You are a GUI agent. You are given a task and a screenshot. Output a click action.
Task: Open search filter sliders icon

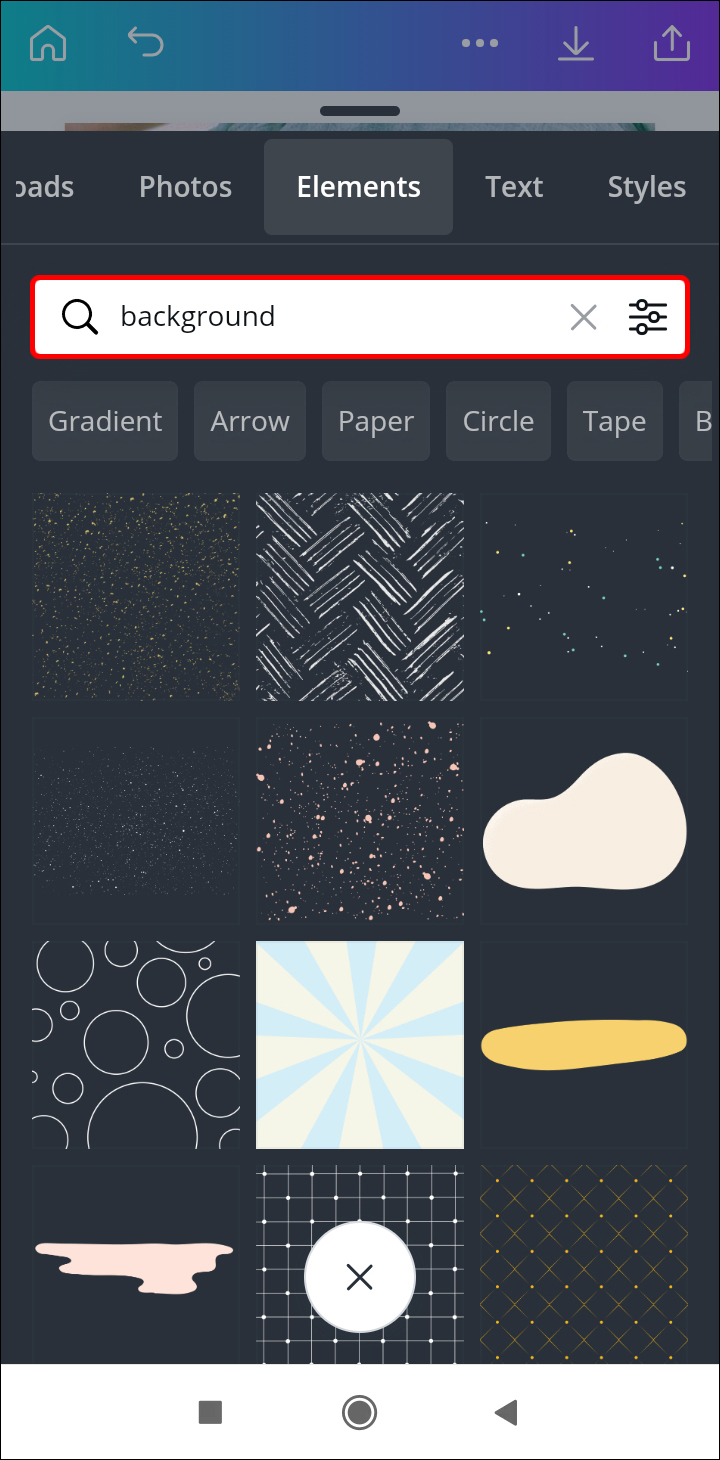click(648, 317)
